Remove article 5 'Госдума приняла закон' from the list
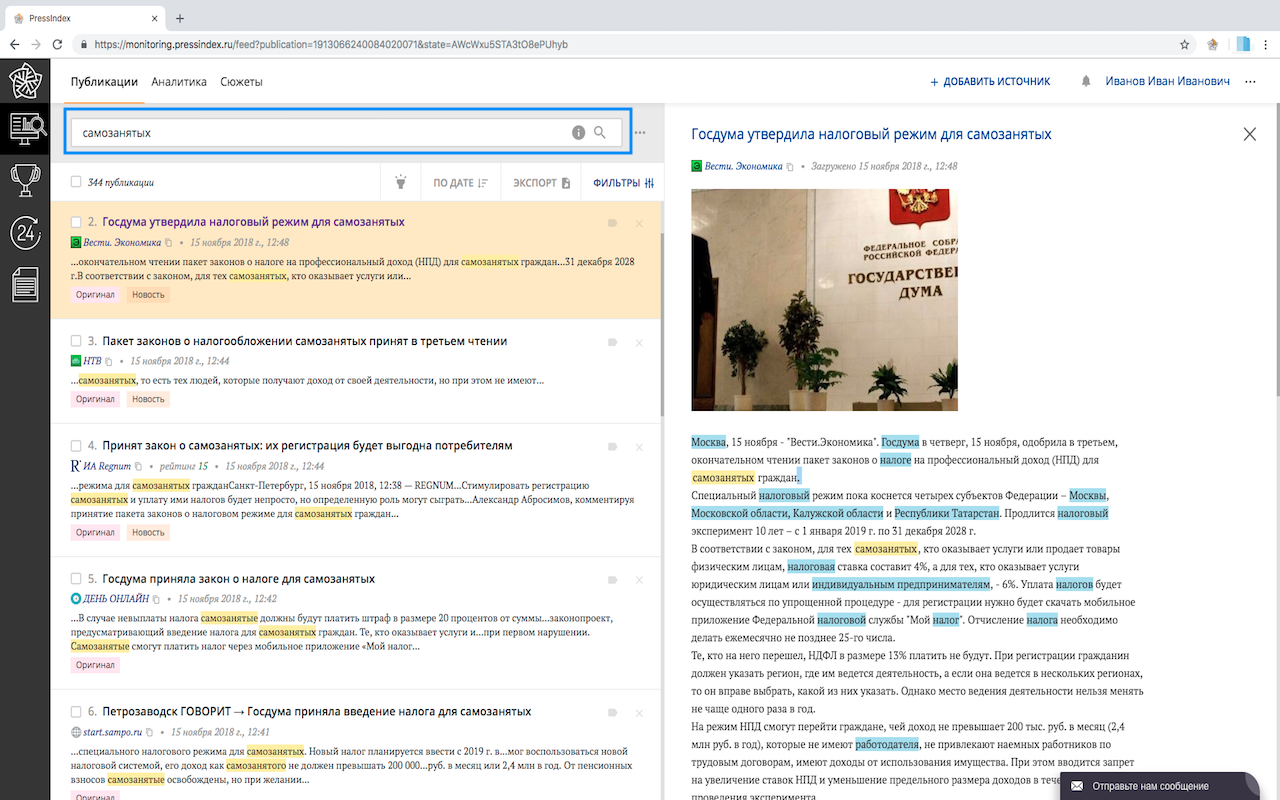This screenshot has width=1280, height=800. click(639, 579)
